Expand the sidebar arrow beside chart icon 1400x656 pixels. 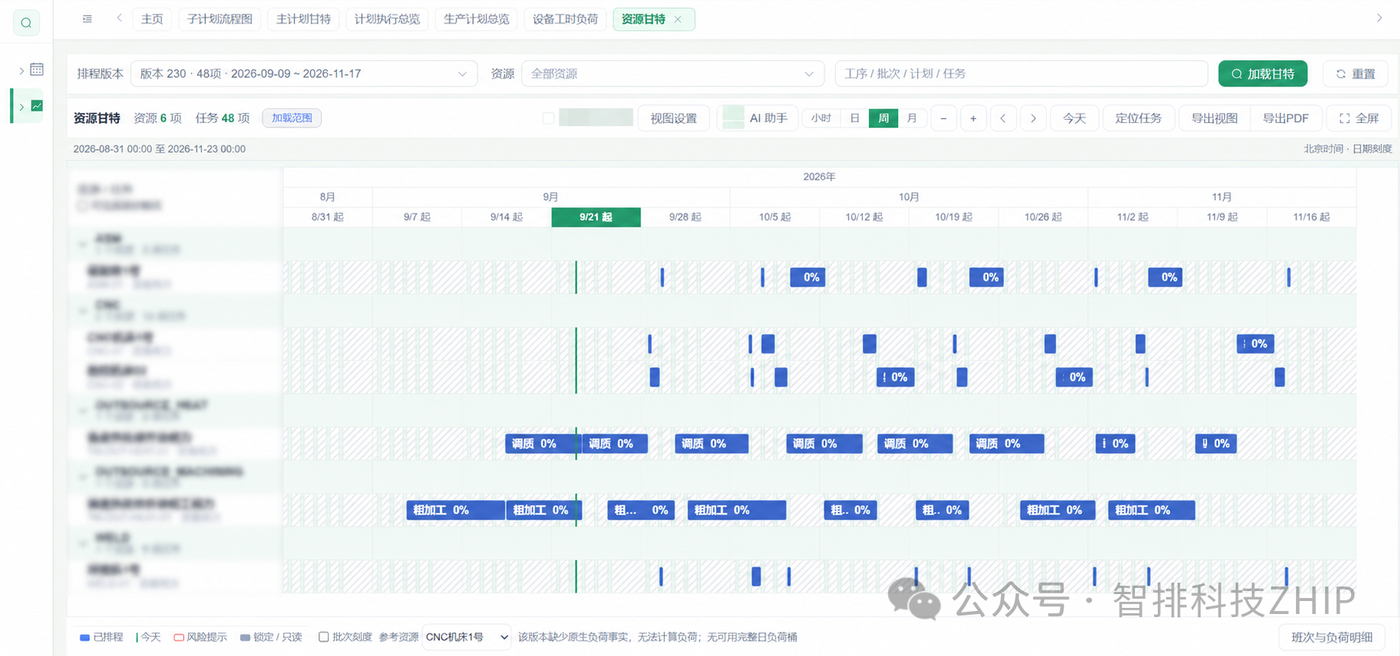[21, 106]
